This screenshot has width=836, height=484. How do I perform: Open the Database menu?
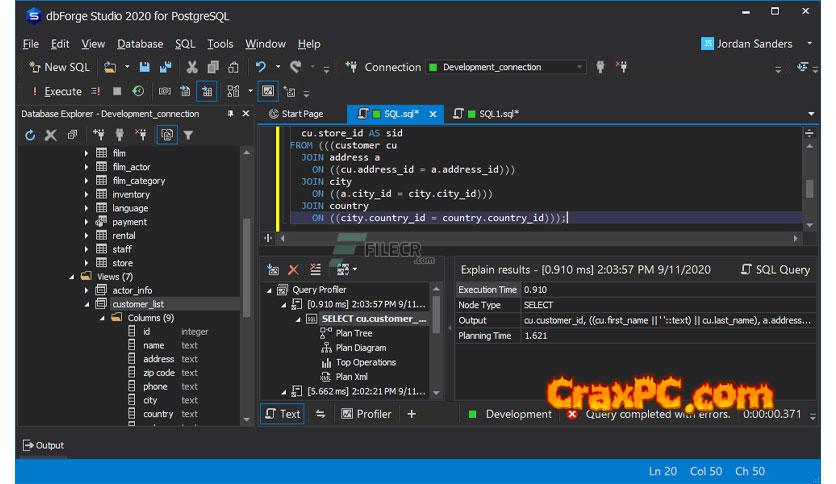click(x=139, y=44)
